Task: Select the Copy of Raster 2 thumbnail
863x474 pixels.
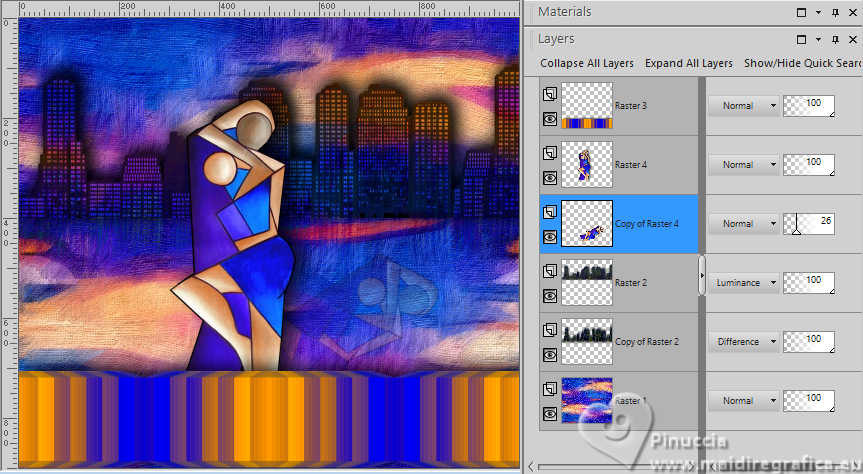Action: 587,341
